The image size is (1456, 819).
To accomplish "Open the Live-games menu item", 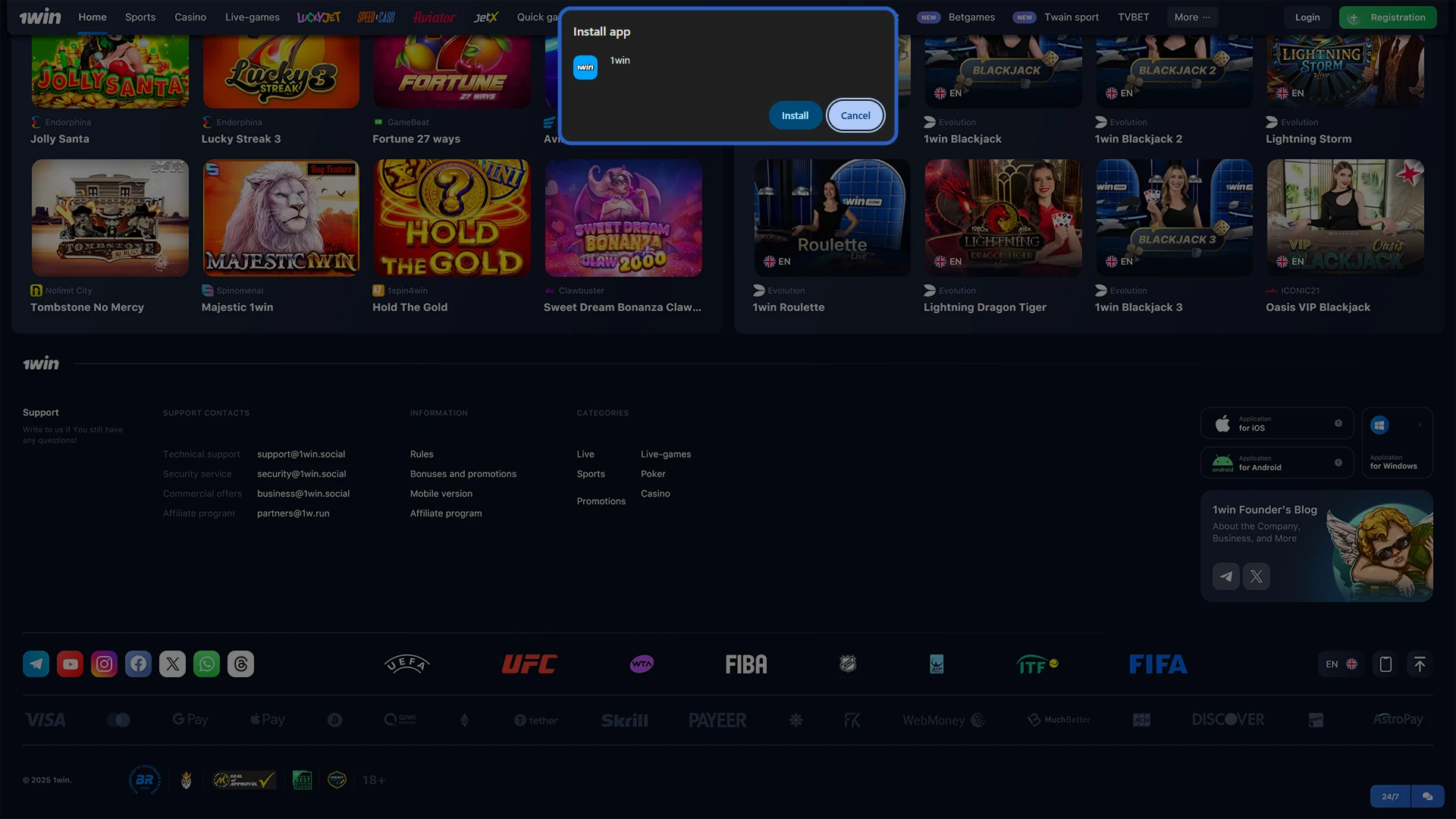I will point(253,17).
